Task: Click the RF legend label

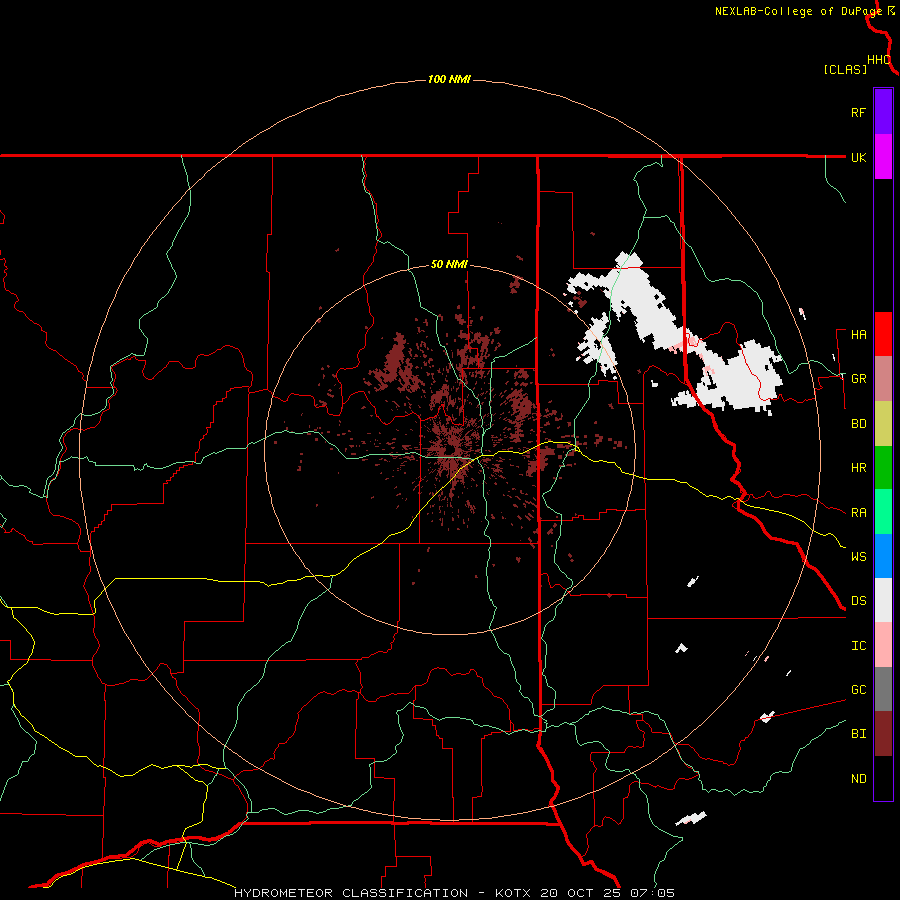Action: 858,112
